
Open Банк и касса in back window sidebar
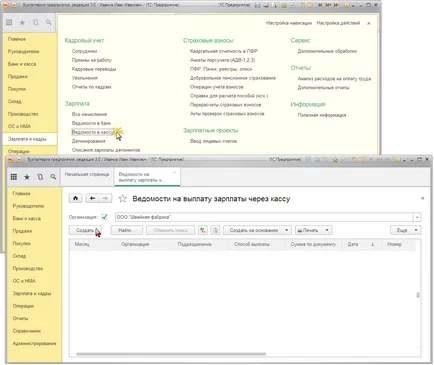click(22, 64)
